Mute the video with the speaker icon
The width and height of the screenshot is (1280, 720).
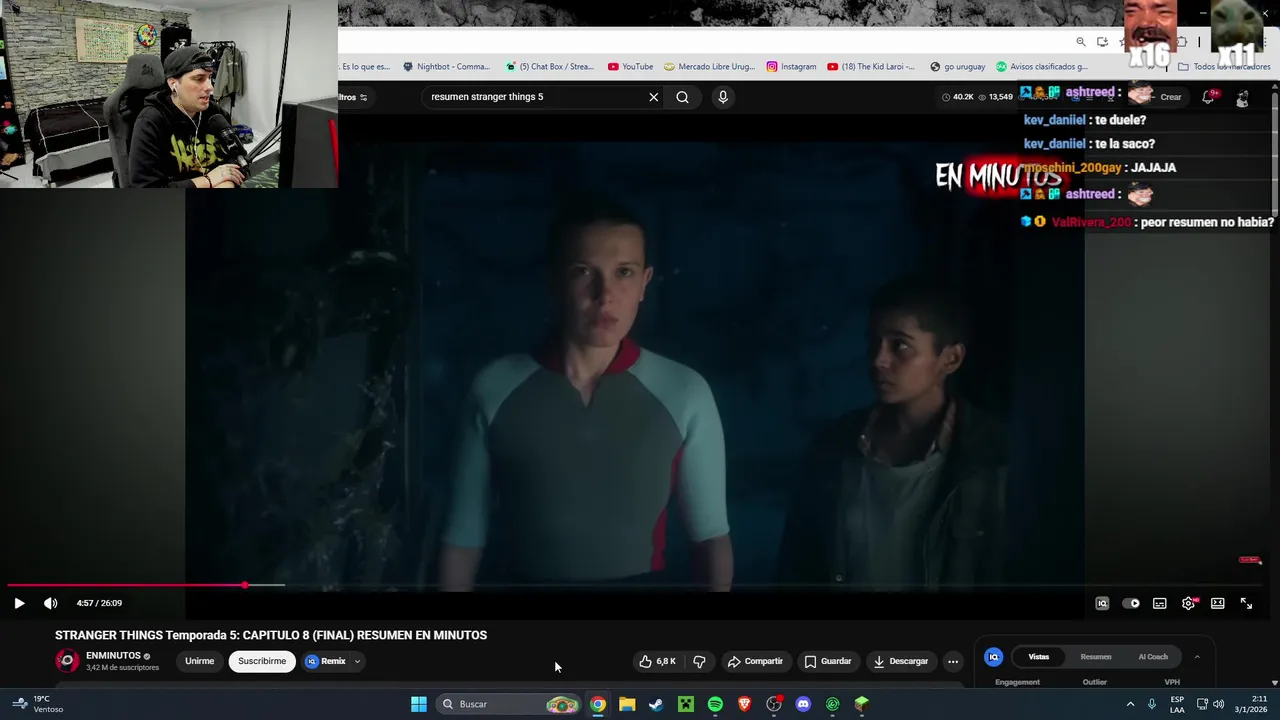click(51, 603)
